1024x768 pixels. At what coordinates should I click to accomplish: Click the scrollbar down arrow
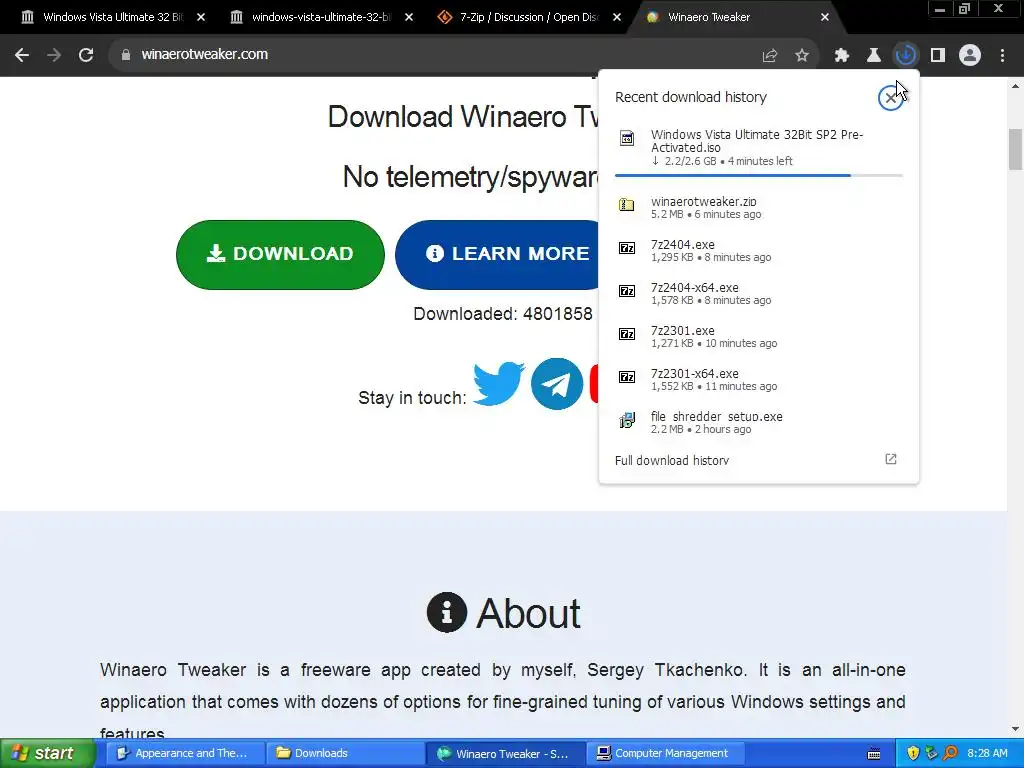pyautogui.click(x=1016, y=729)
